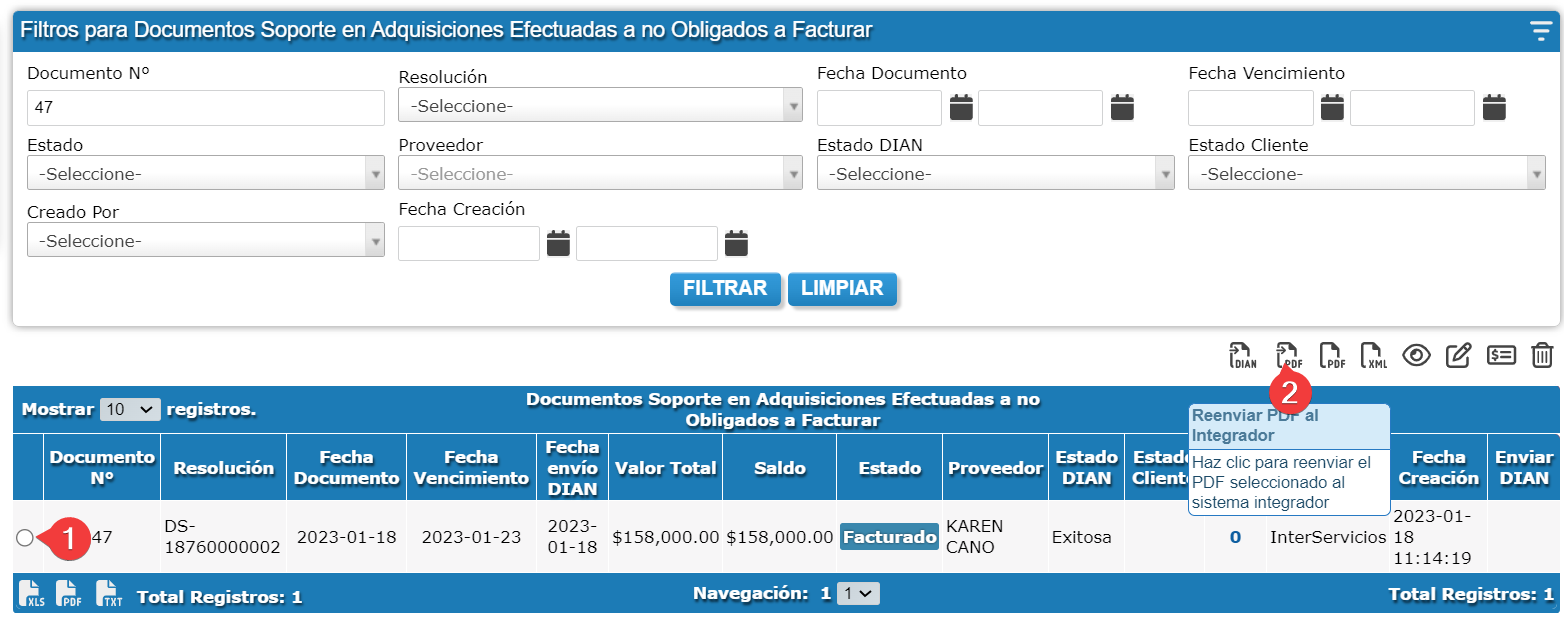
Task: Export table using the XLS icon
Action: (32, 594)
